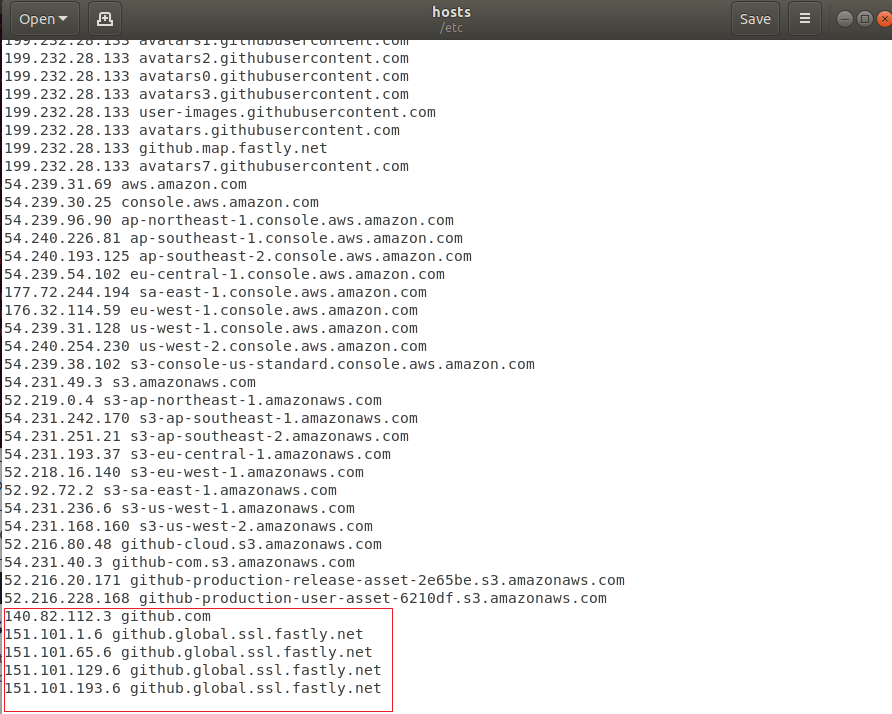Click the sa-east-1.console.aws.amazon.com line

215,292
